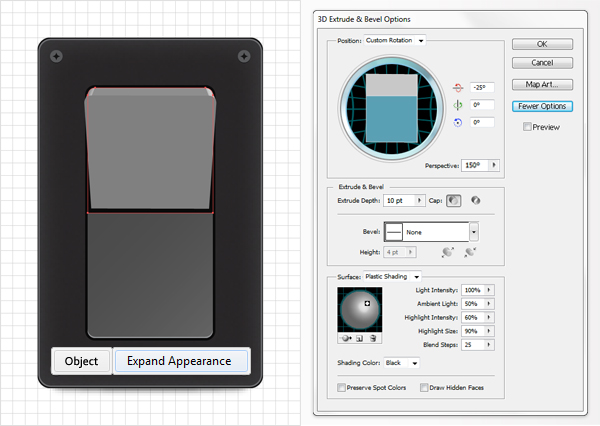Click the Y-axis rotation icon
Screen dimensions: 600x426
(x=458, y=105)
